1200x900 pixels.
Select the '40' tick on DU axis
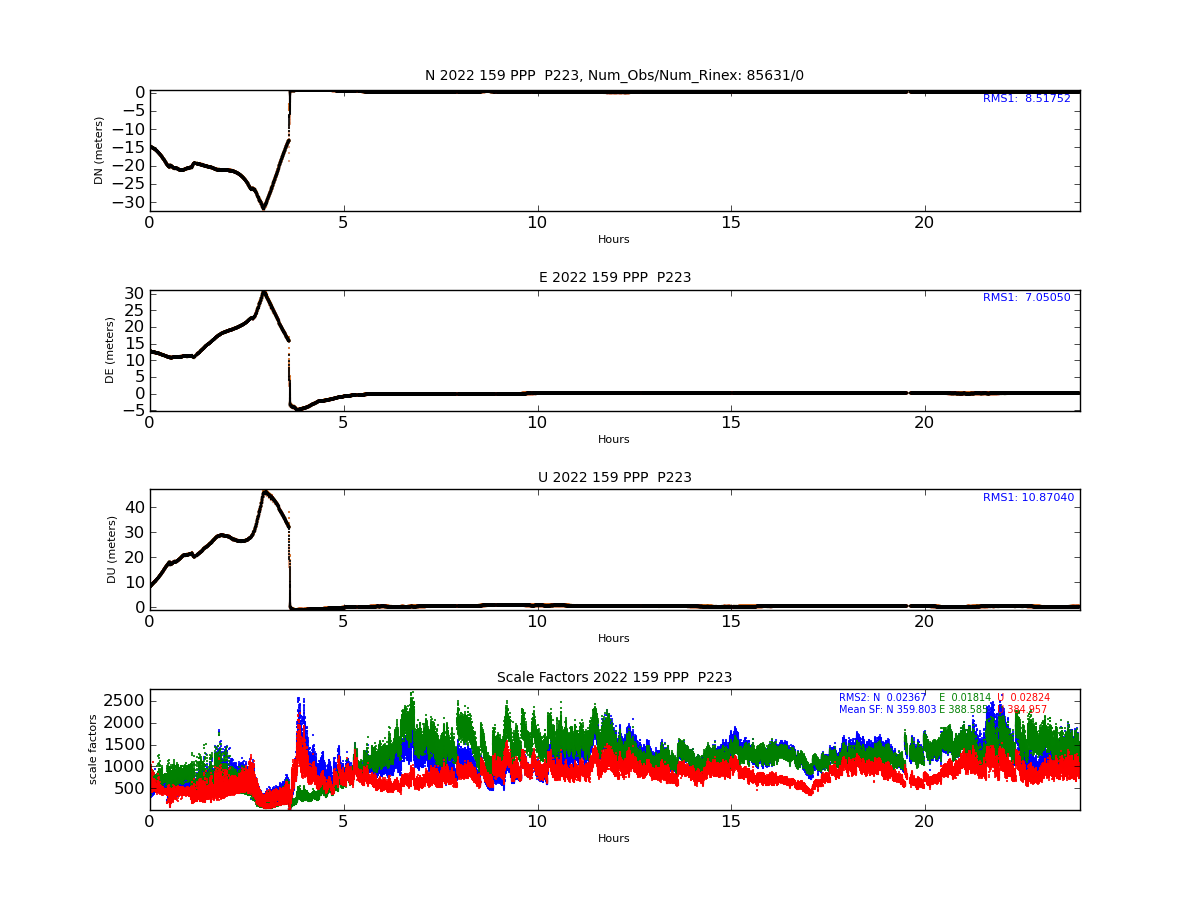135,507
